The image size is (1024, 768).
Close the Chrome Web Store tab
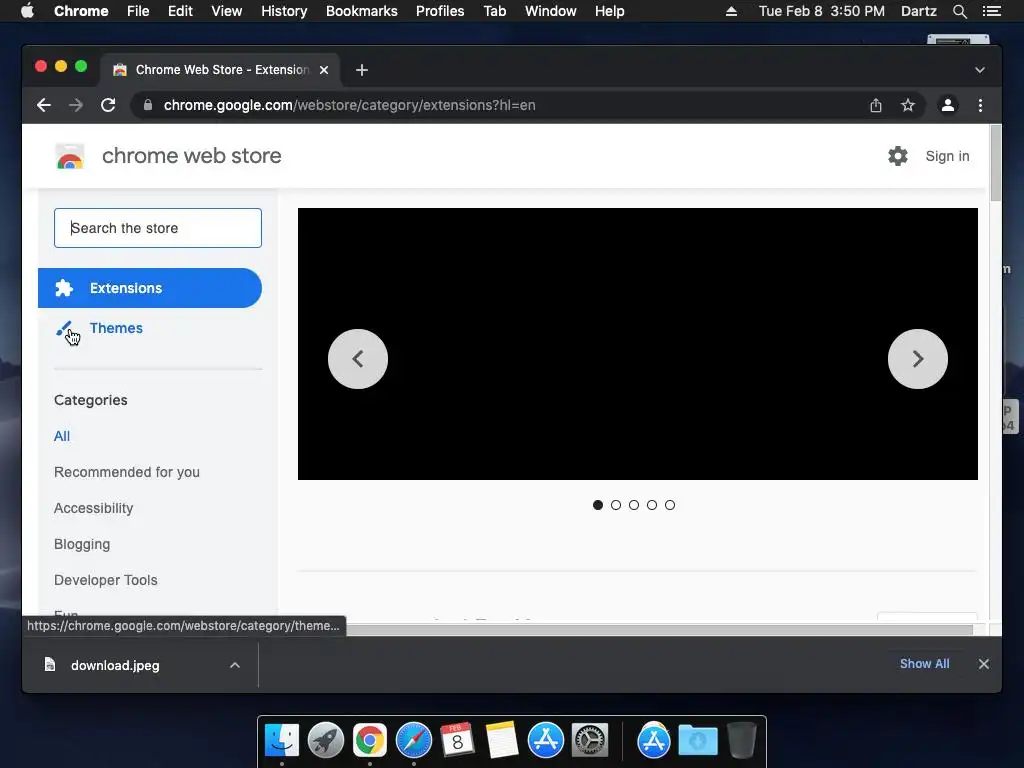click(x=324, y=70)
